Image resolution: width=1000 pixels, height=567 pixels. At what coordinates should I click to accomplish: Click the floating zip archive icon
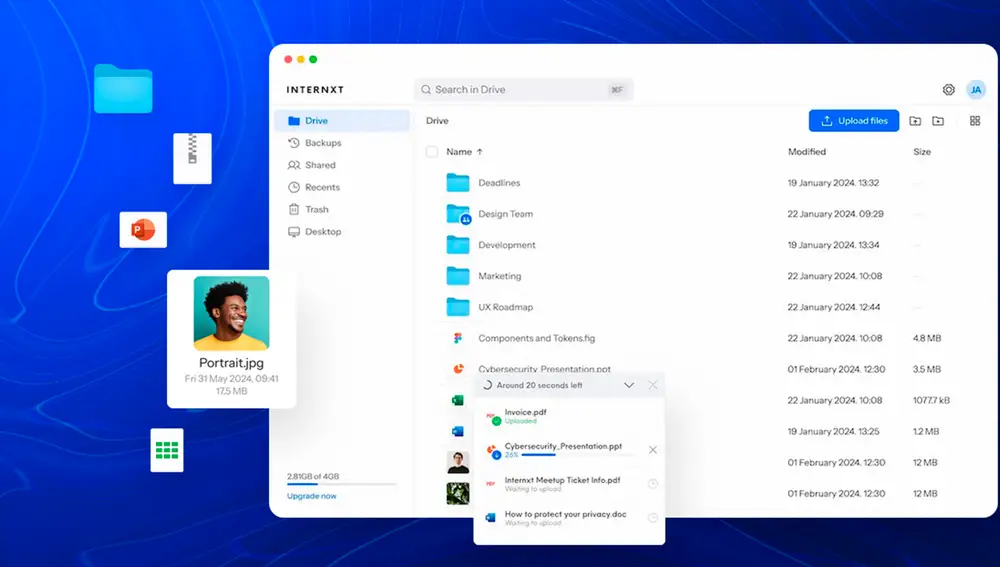(193, 159)
